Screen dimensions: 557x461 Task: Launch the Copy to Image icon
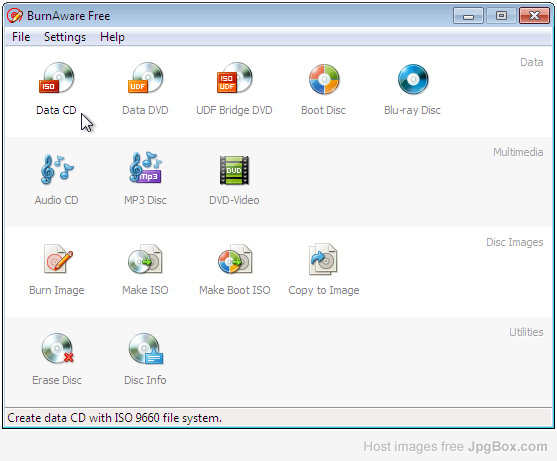[323, 259]
